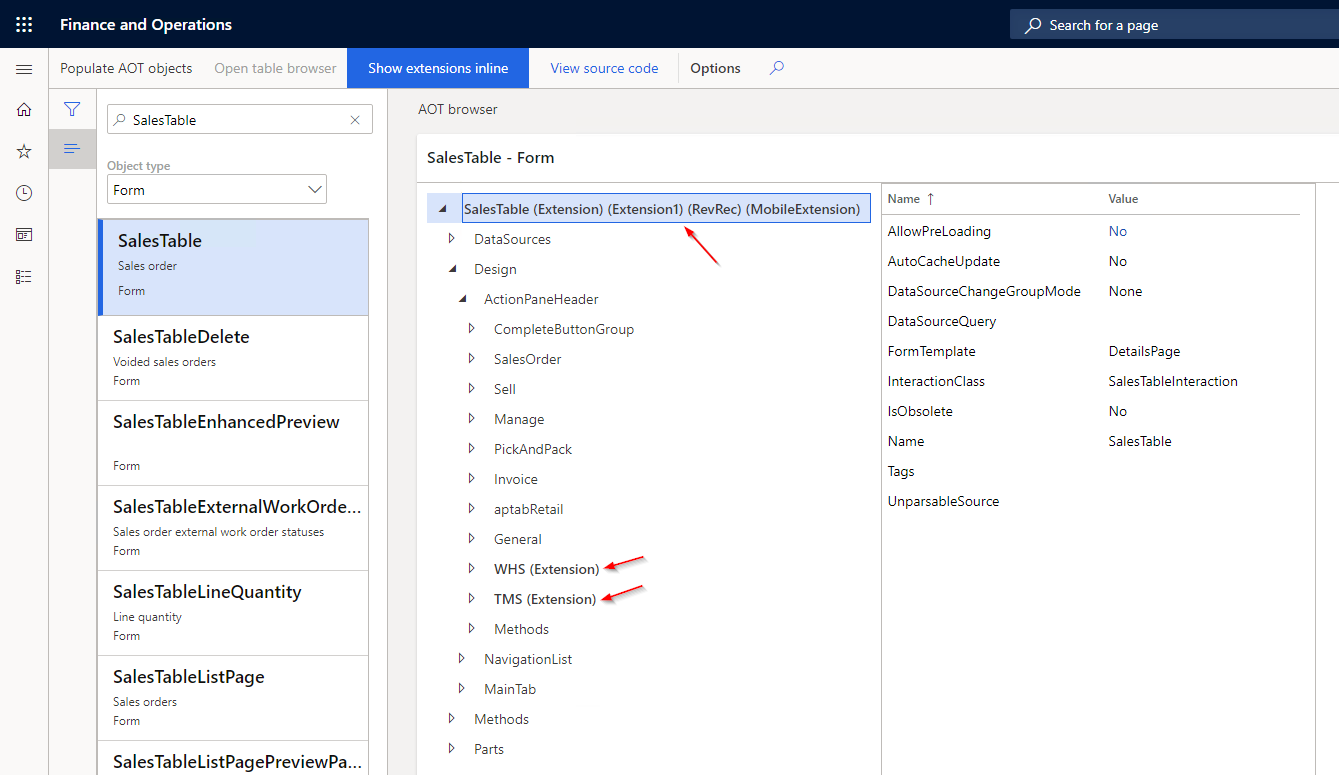The width and height of the screenshot is (1339, 775).
Task: Open the app launcher waffle icon
Action: coord(24,24)
